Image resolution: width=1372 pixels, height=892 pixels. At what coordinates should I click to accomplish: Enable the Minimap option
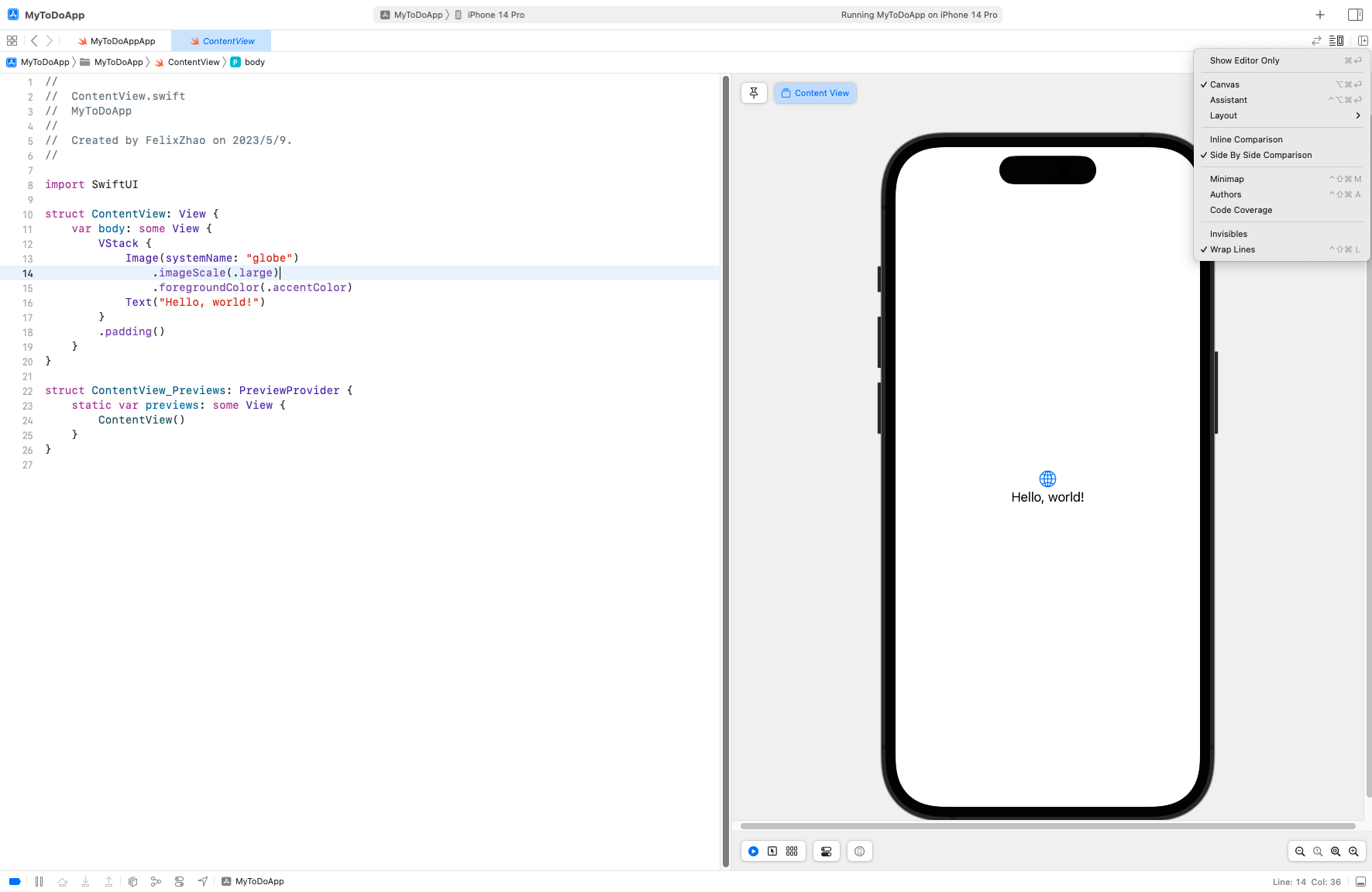(1227, 179)
